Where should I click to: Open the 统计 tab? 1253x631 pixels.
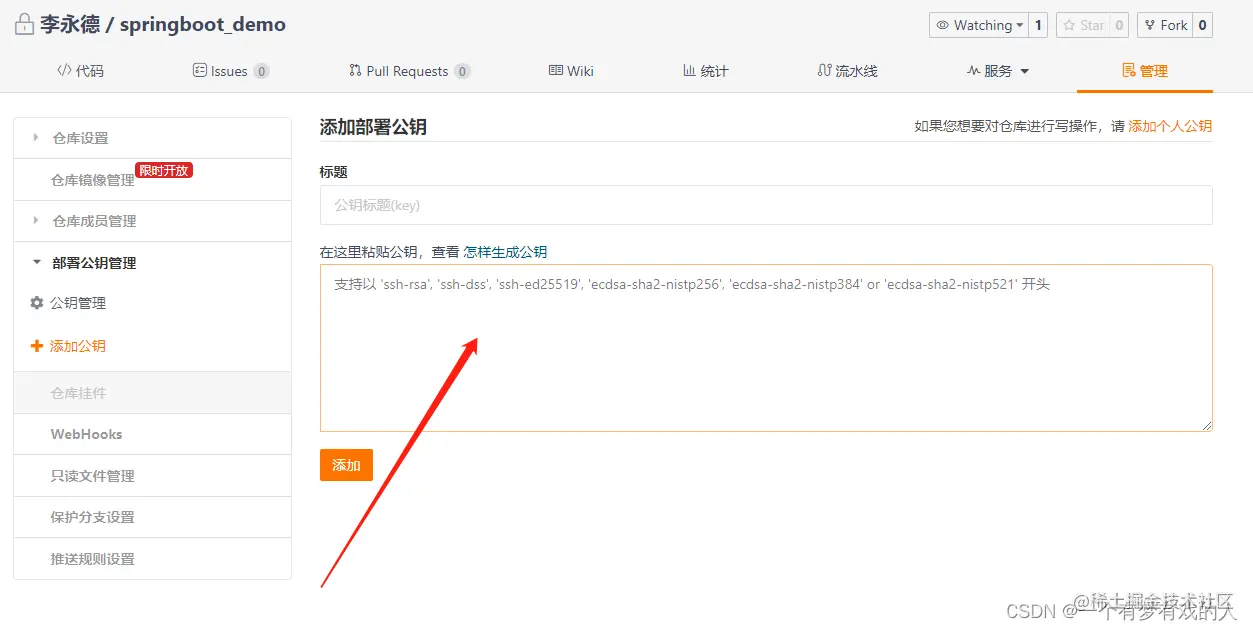[706, 71]
